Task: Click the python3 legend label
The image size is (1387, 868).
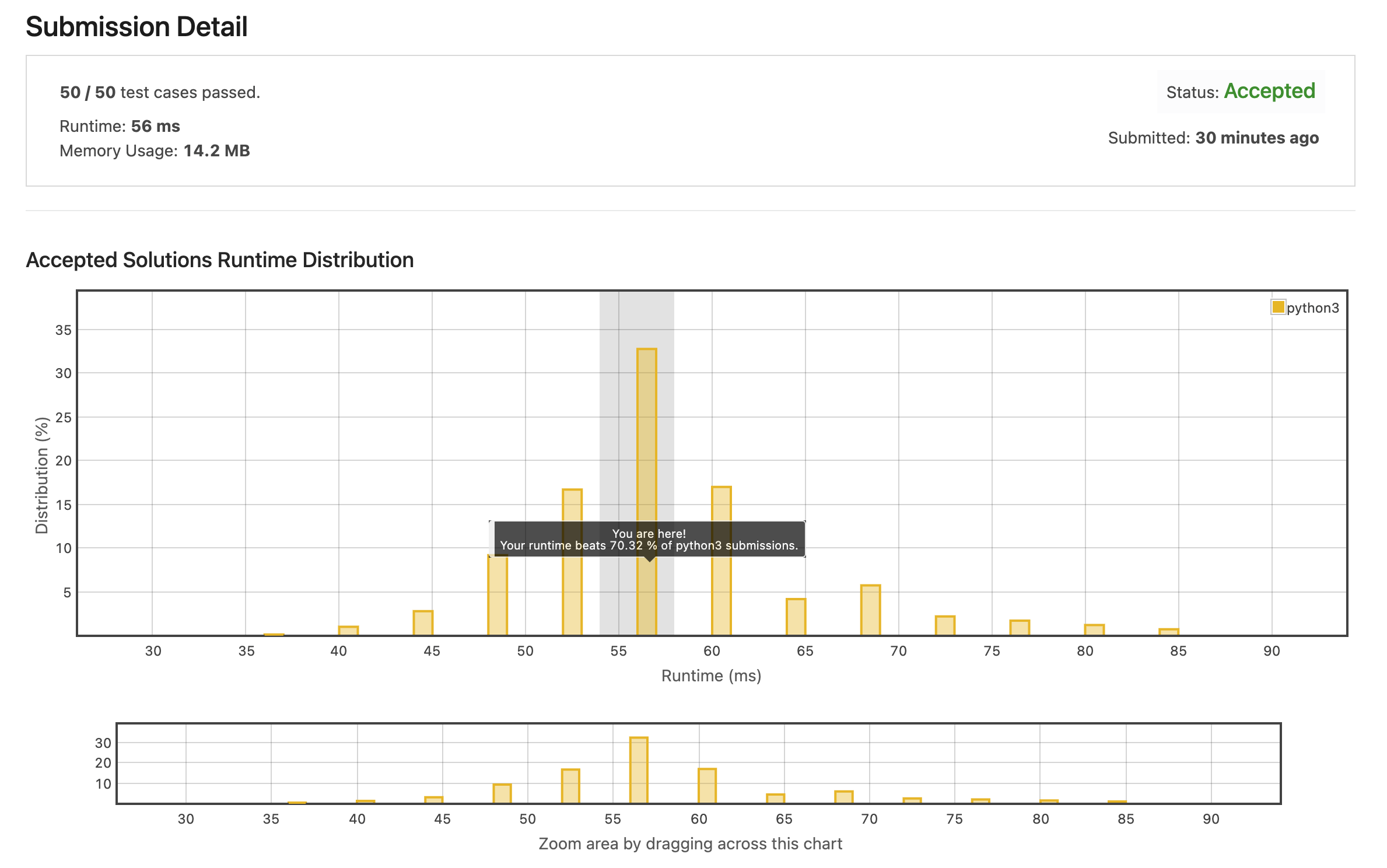Action: click(x=1312, y=308)
